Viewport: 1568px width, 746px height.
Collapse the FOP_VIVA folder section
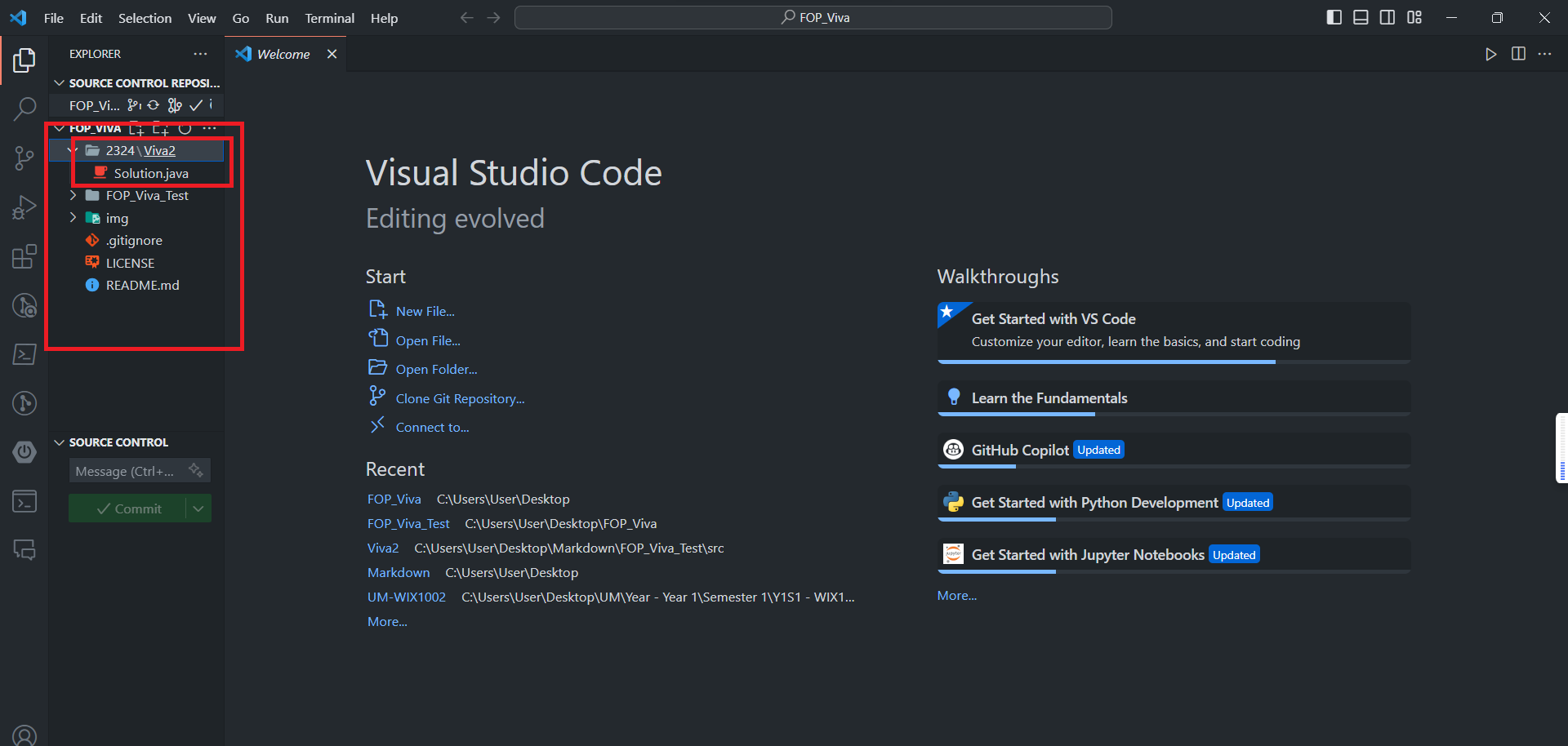pyautogui.click(x=59, y=128)
